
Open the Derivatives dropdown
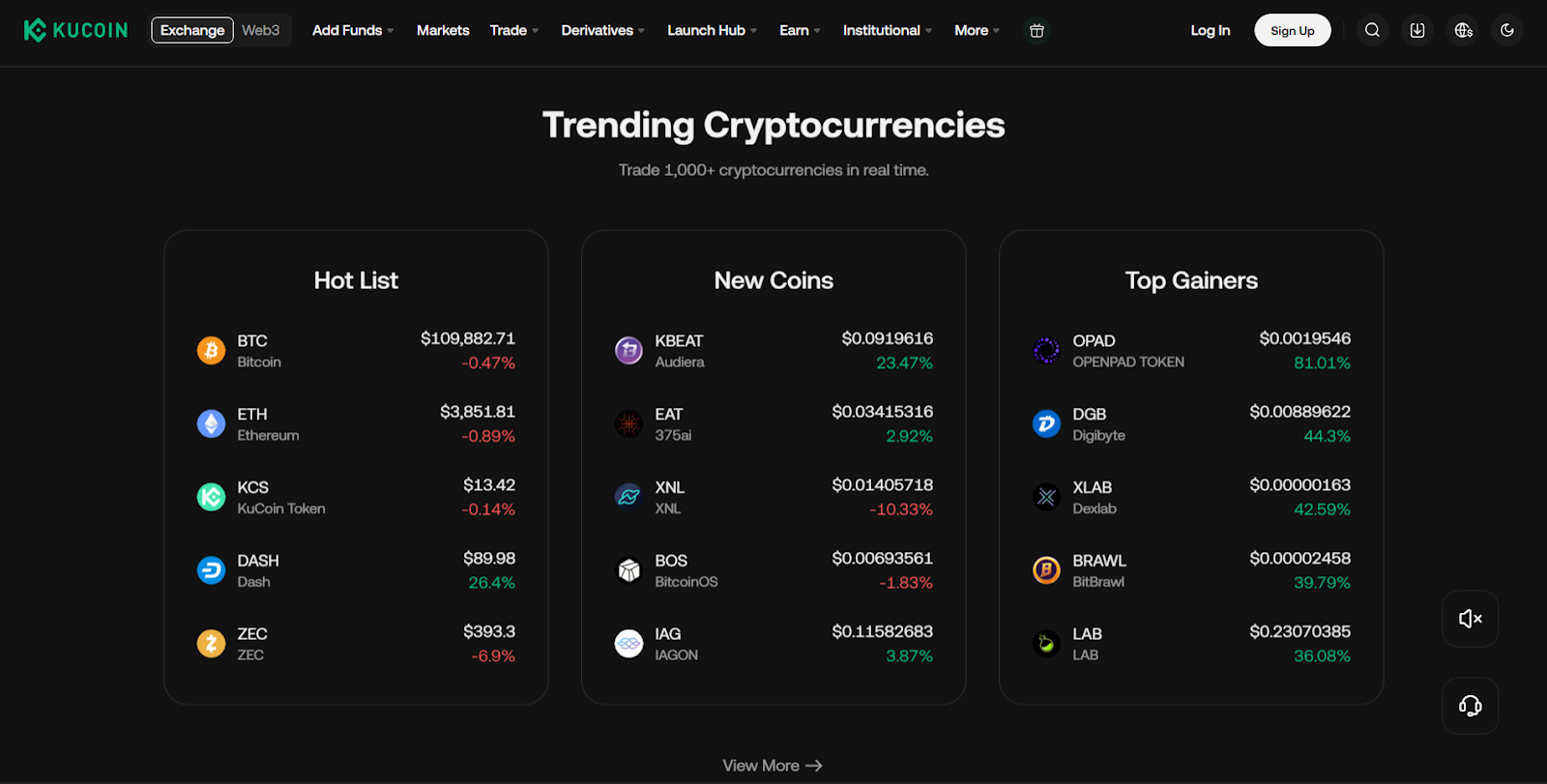pos(601,30)
